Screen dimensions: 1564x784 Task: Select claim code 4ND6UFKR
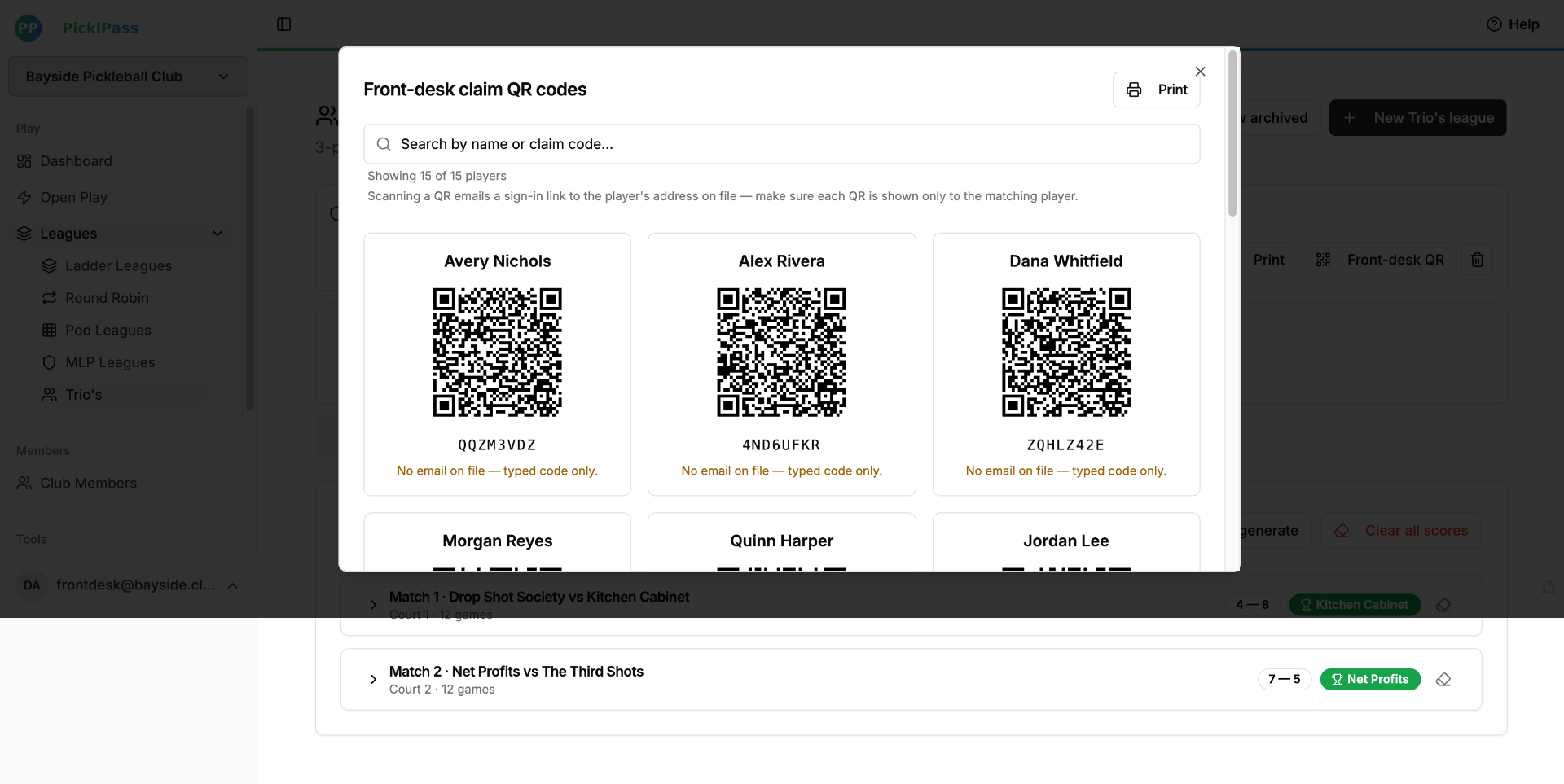(x=781, y=445)
